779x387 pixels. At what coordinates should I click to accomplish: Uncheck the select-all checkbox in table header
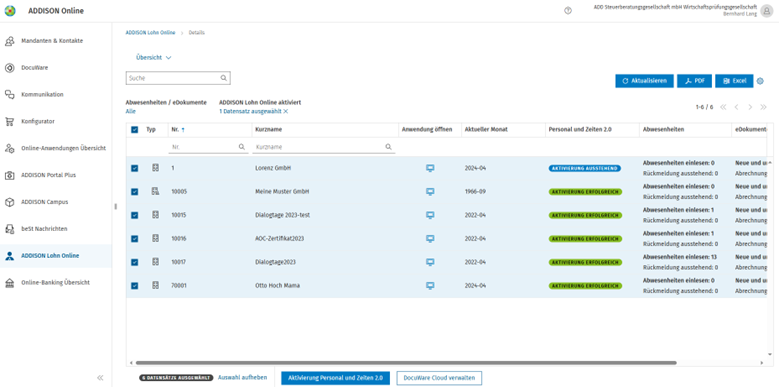(x=135, y=130)
